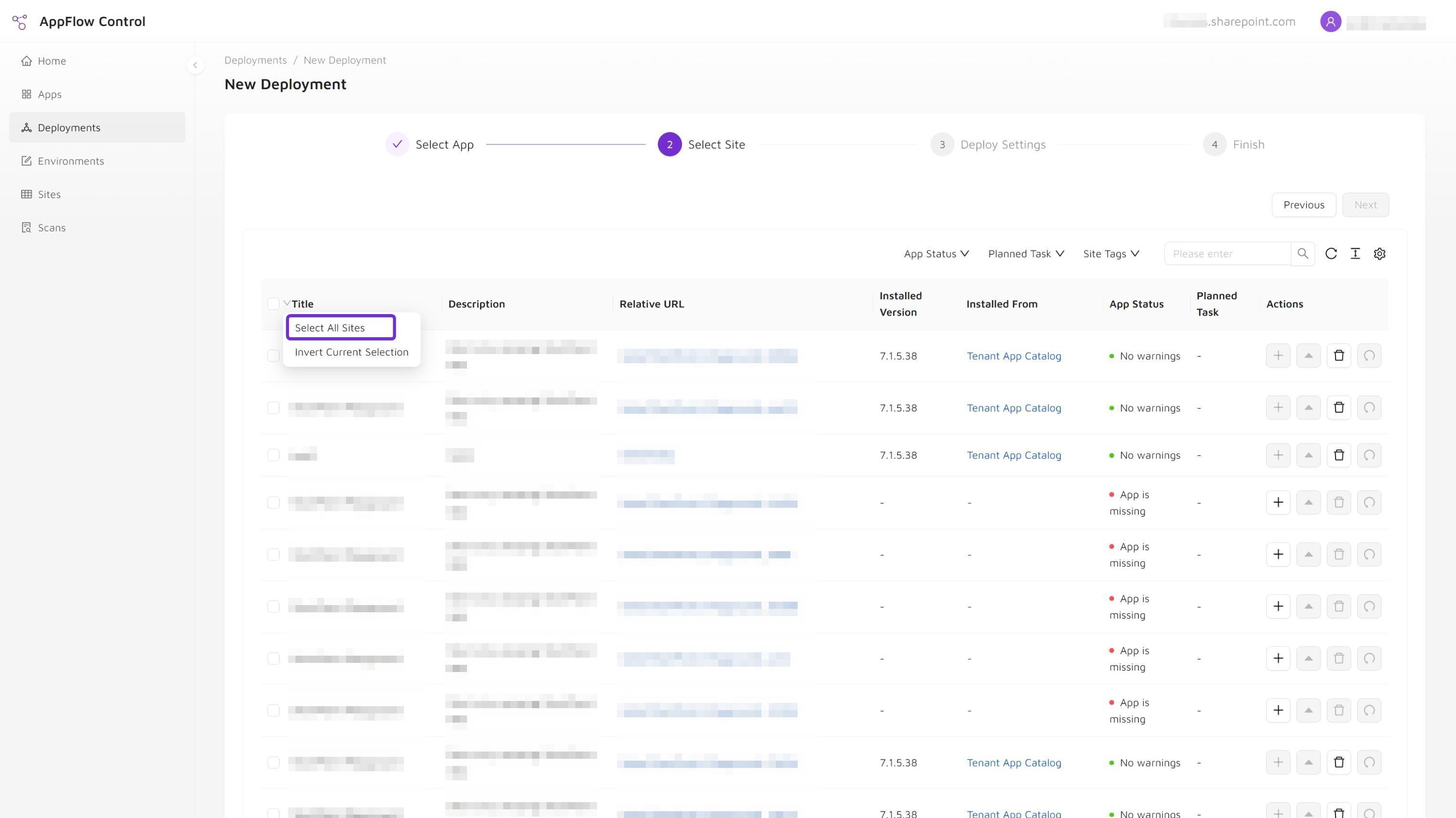Screen dimensions: 1456x818
Task: Click the Please enter search field
Action: (x=1227, y=254)
